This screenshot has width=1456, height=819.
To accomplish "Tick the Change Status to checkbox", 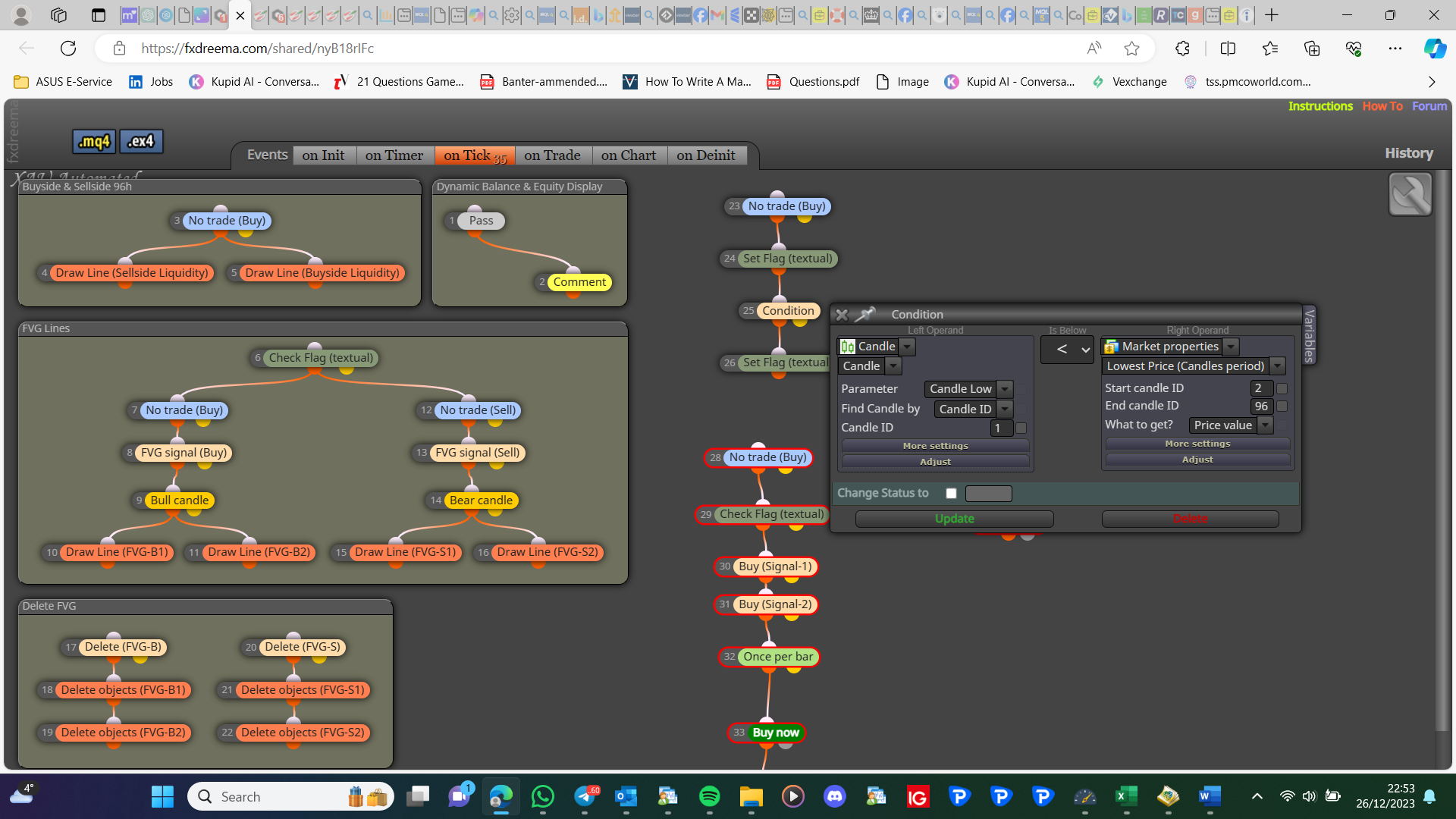I will click(x=951, y=493).
